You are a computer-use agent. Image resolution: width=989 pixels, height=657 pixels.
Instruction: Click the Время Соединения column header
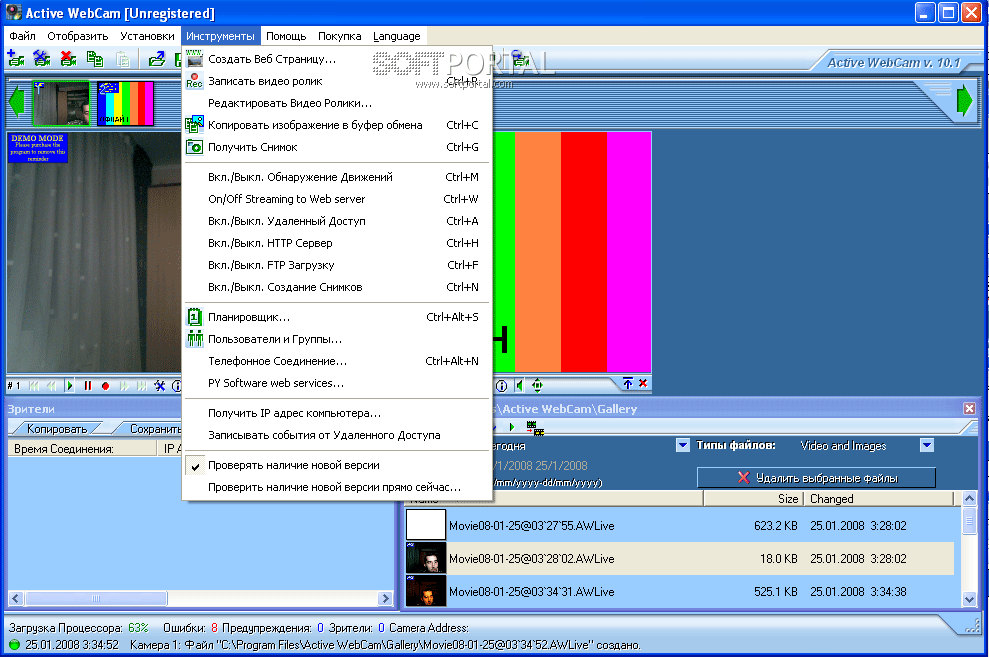(x=82, y=449)
